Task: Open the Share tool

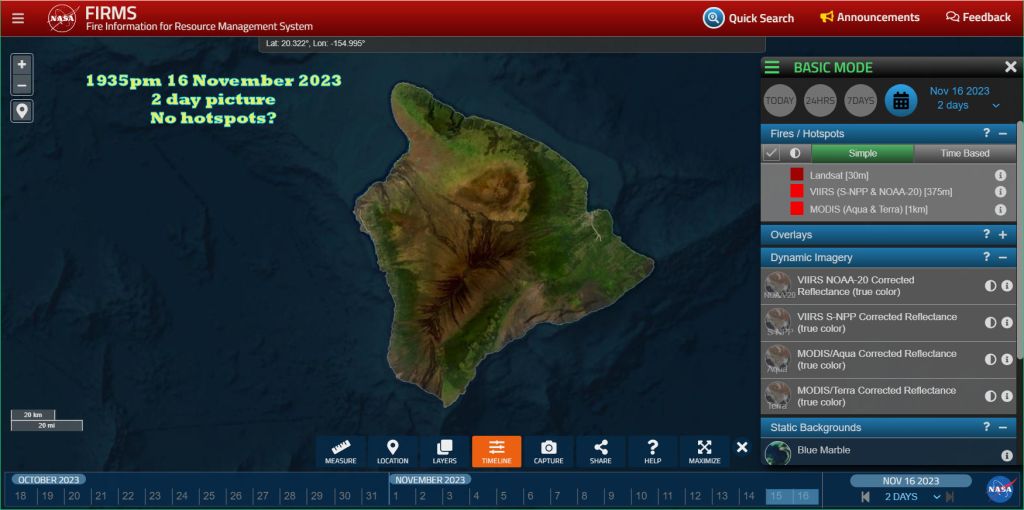Action: point(600,451)
